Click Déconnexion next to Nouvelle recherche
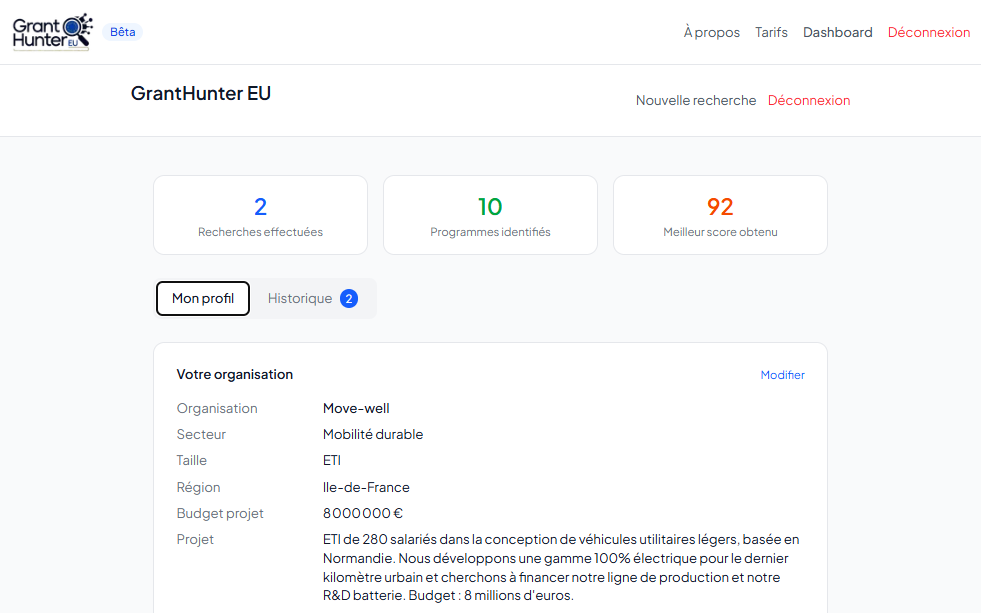 [808, 100]
